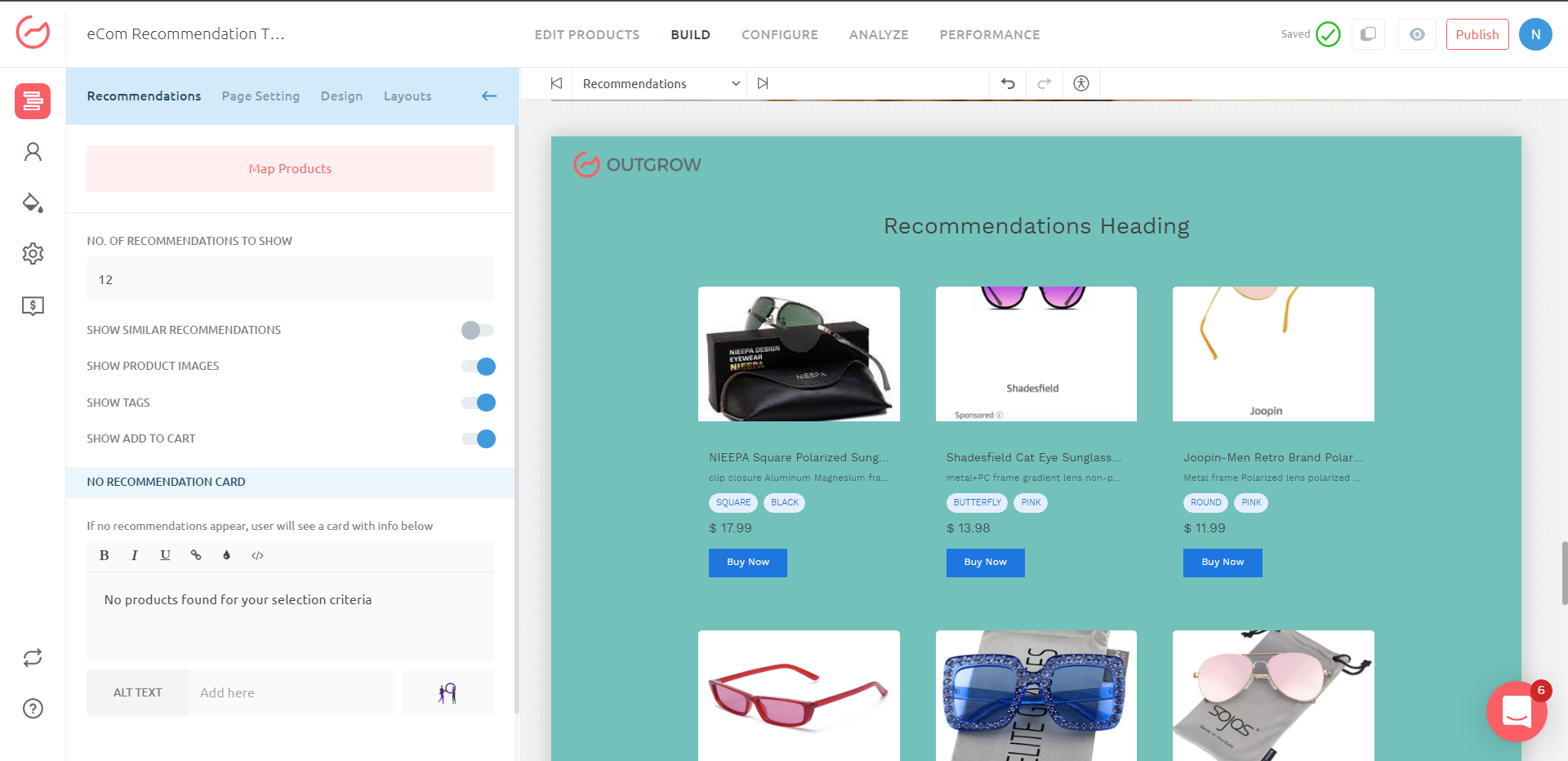Switch to Performance tab
Screen dimensions: 1568x761
click(x=990, y=34)
